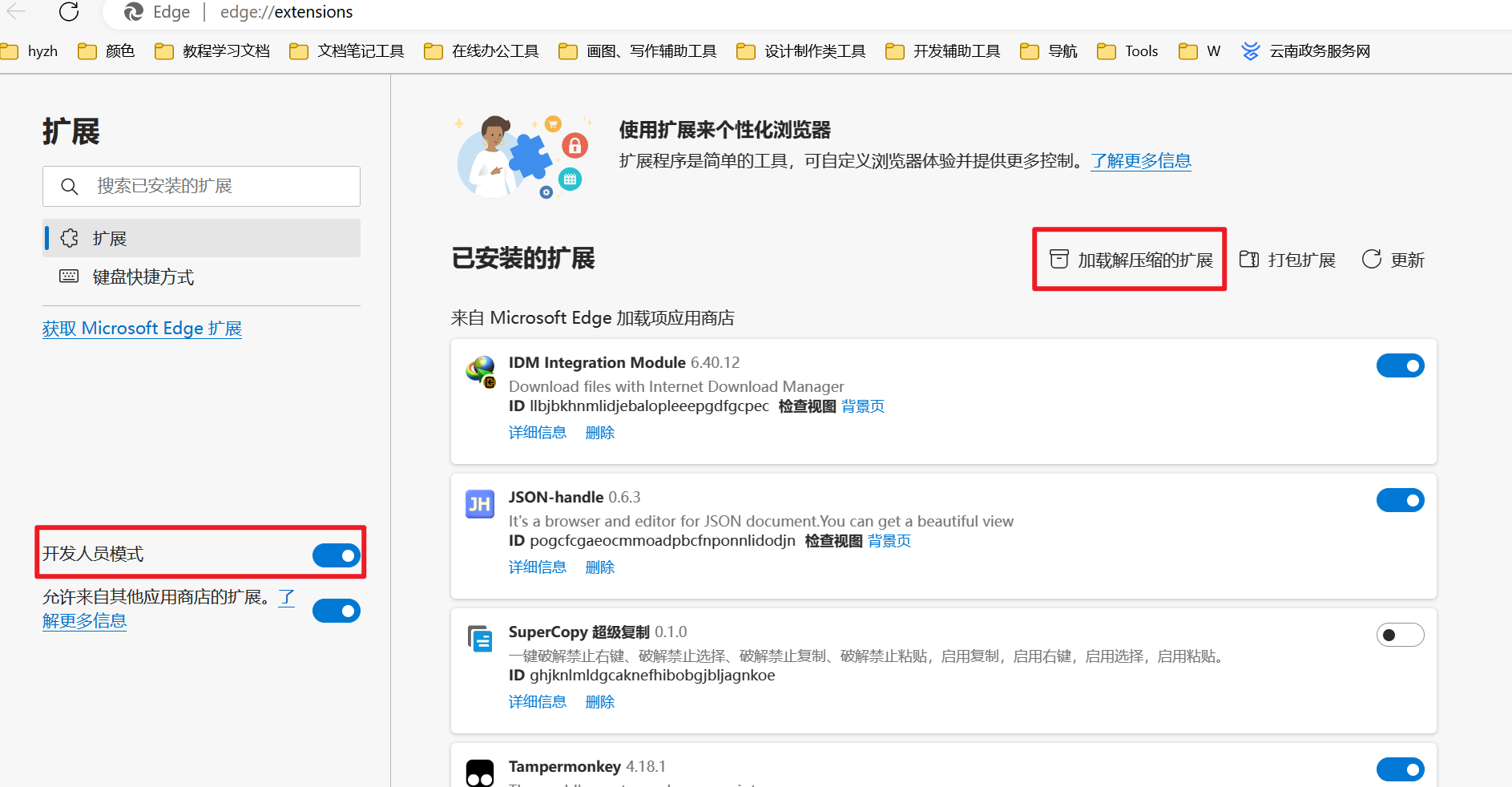Image resolution: width=1512 pixels, height=787 pixels.
Task: Expand the 开发辅助工具 bookmark folder
Action: (x=943, y=51)
